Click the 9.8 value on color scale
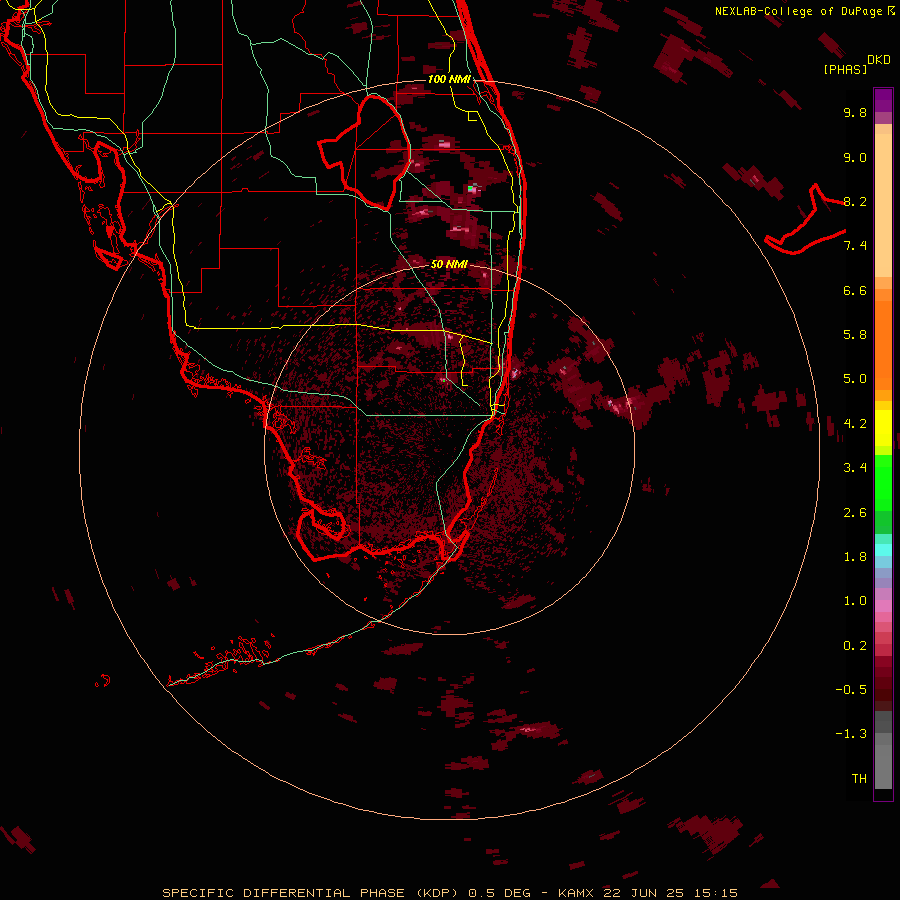The image size is (900, 900). tap(855, 112)
